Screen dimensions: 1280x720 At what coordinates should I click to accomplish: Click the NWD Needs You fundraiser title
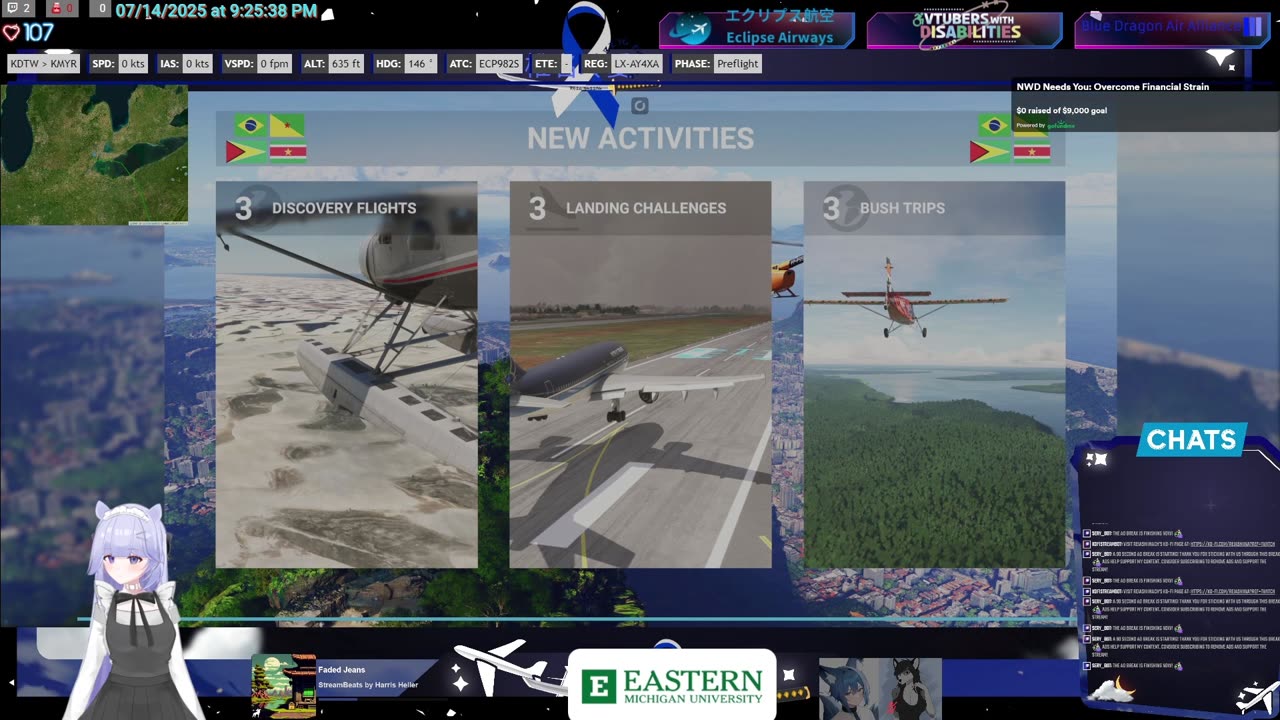(1113, 87)
